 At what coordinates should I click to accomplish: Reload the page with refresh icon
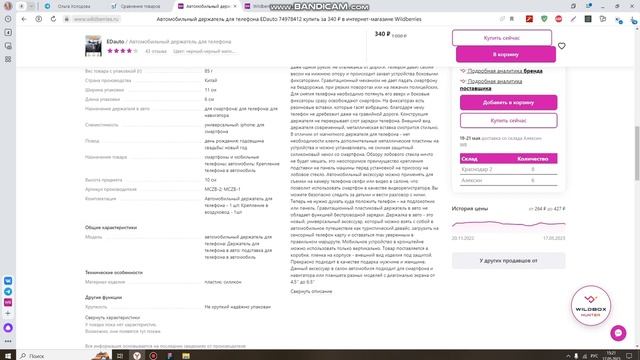coord(53,19)
